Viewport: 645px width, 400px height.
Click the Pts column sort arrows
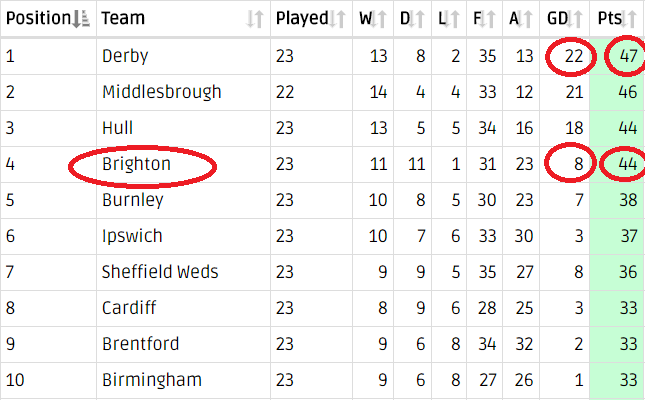629,19
